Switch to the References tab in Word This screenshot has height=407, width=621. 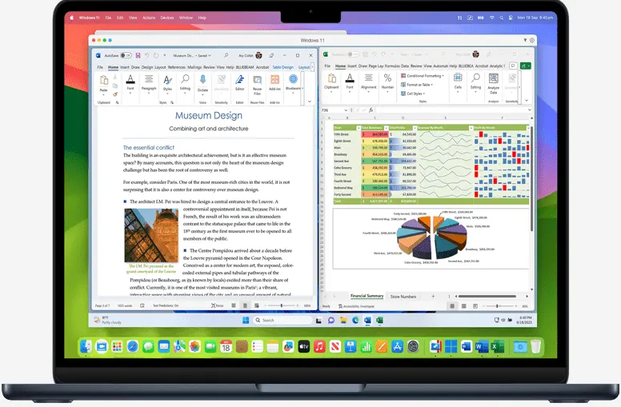(x=177, y=67)
